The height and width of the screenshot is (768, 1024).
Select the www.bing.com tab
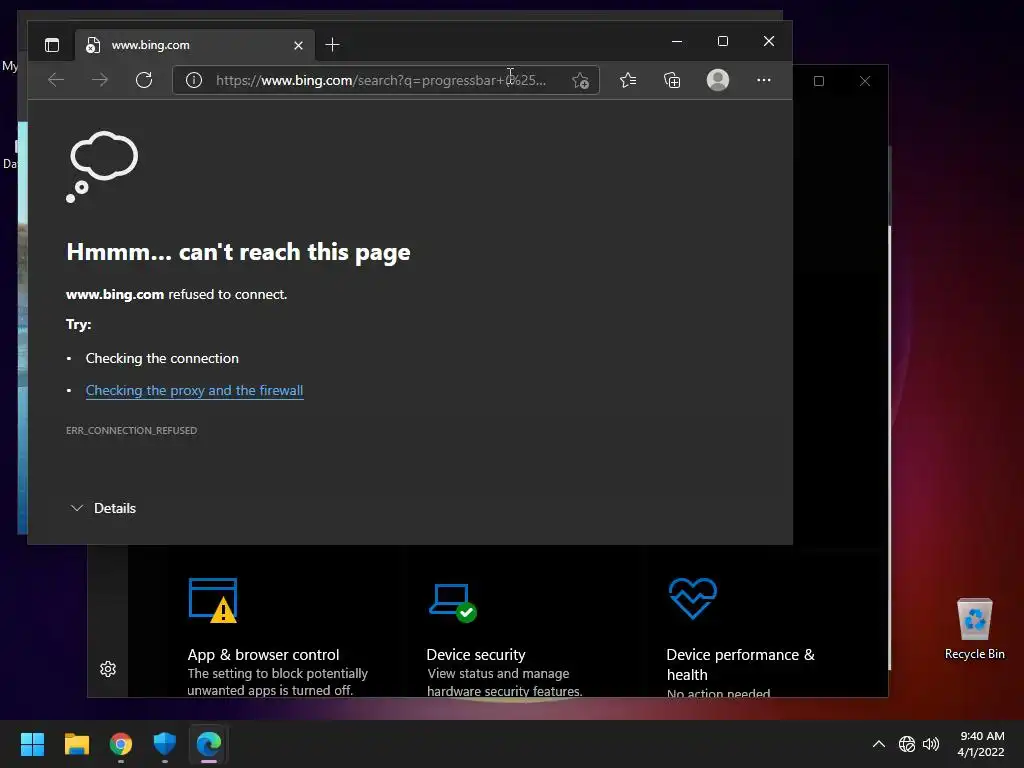[195, 45]
